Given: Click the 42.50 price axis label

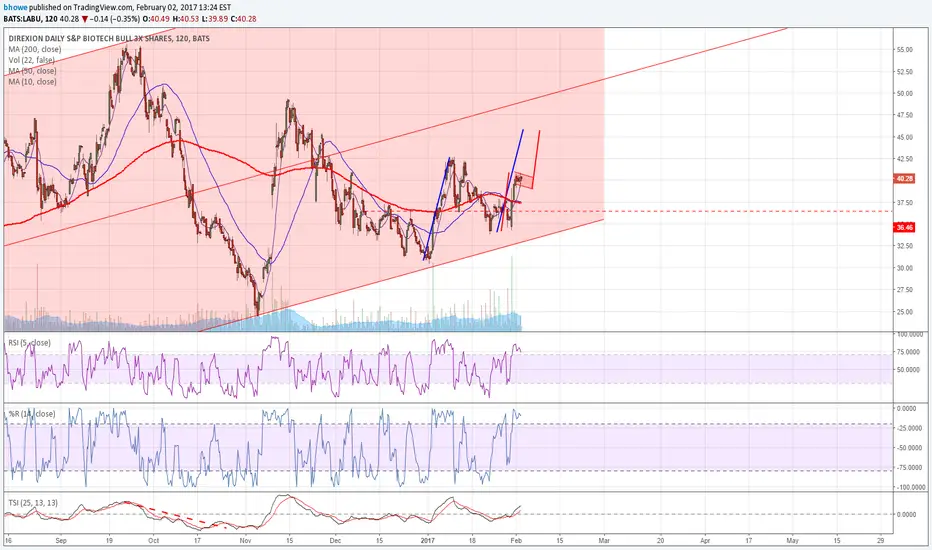Looking at the screenshot, I should (x=905, y=159).
